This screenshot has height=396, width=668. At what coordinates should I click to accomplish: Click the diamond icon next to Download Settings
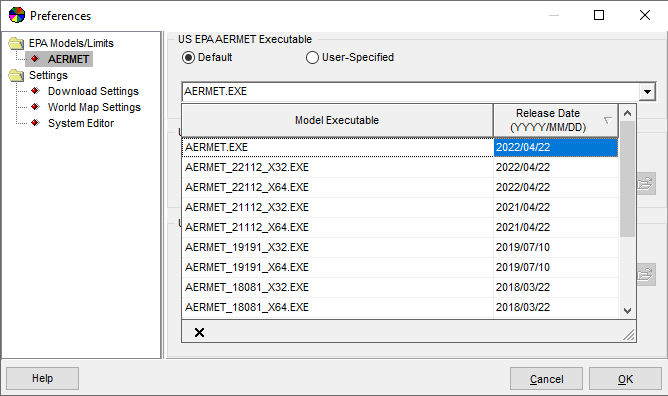point(36,91)
